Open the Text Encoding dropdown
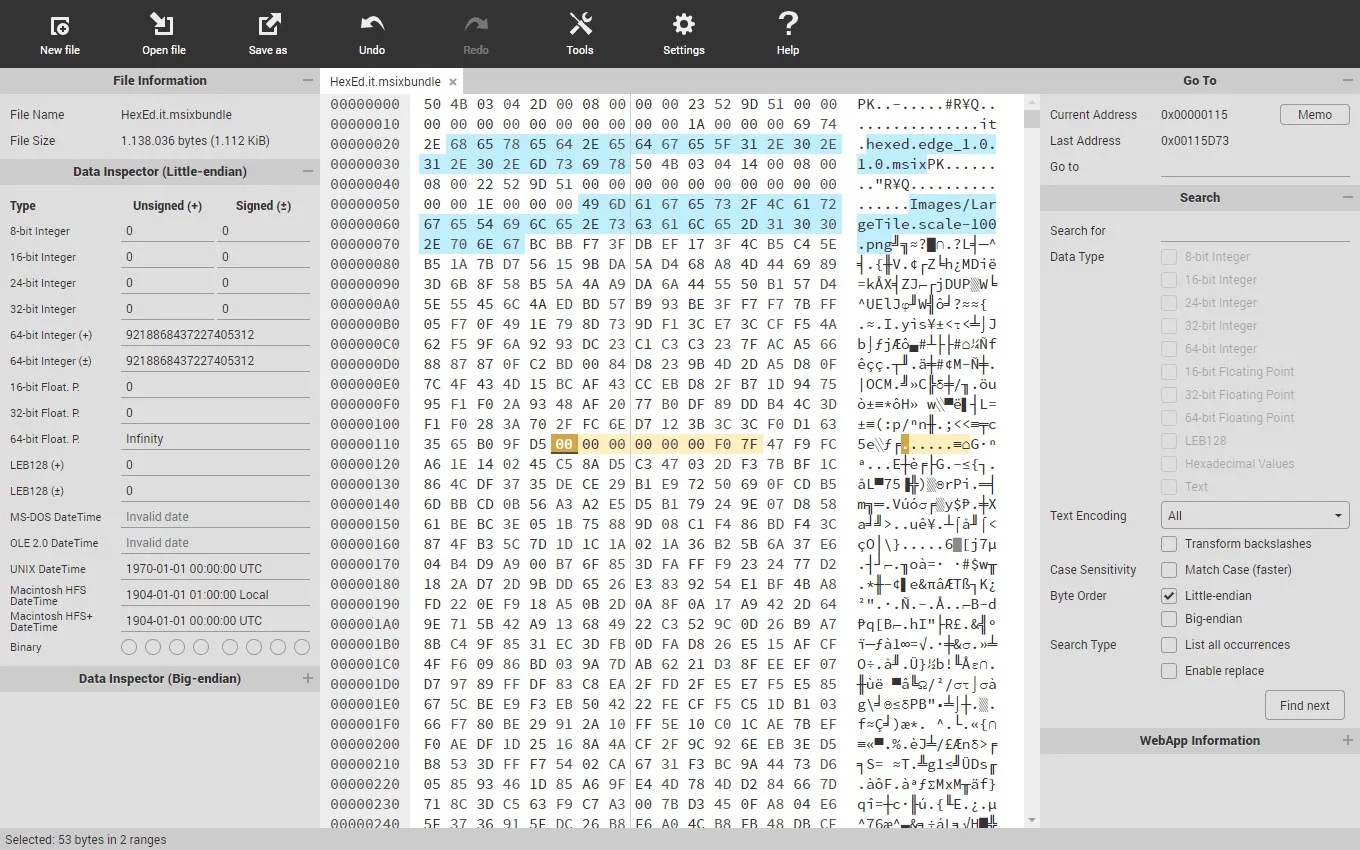 (x=1255, y=516)
